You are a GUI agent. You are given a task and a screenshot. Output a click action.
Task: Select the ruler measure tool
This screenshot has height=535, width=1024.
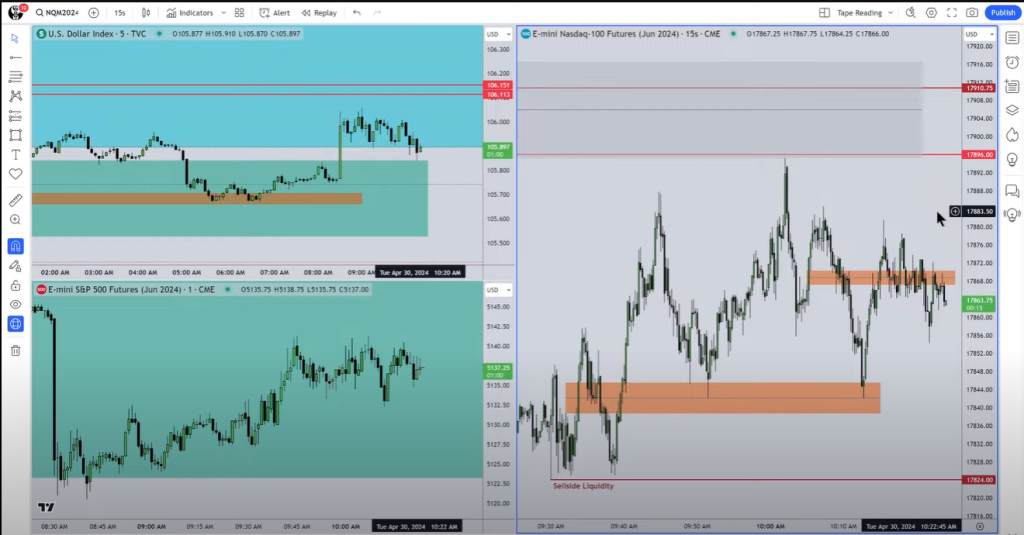pos(15,201)
